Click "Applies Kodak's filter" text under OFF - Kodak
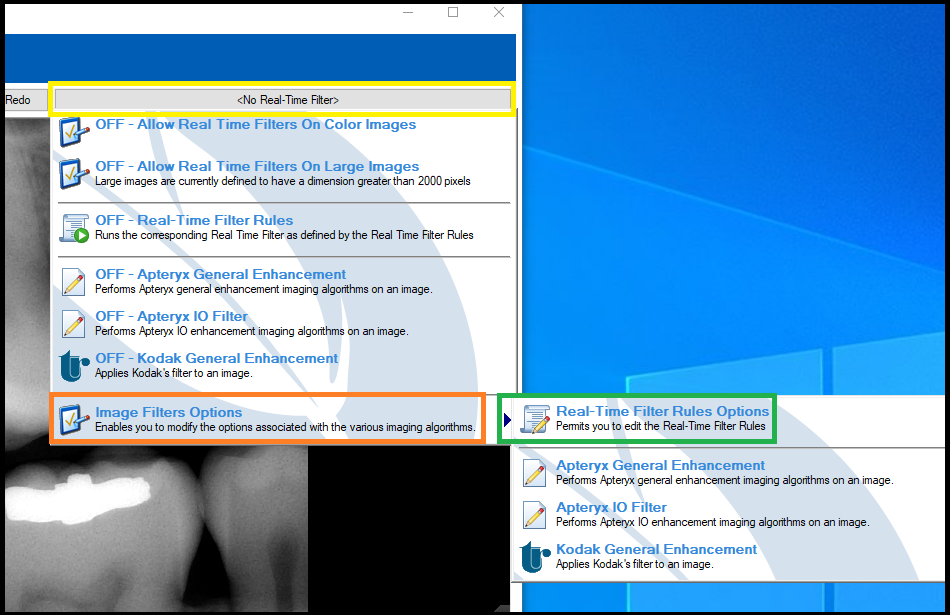 point(173,373)
